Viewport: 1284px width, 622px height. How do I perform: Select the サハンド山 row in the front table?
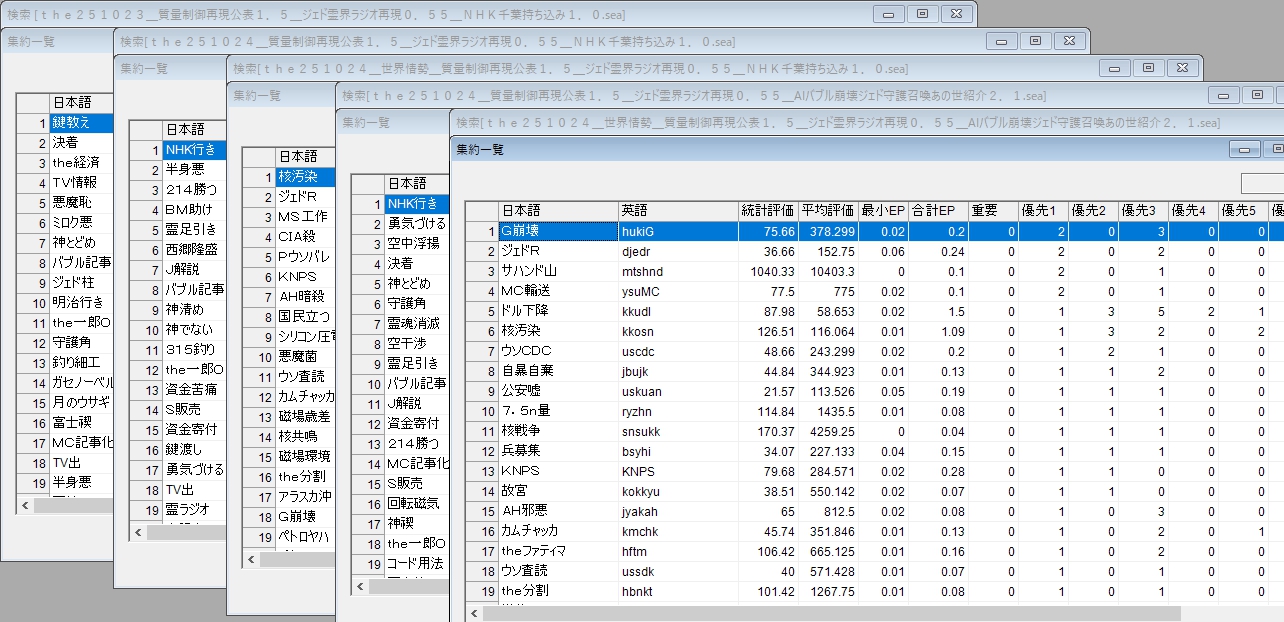(x=557, y=271)
